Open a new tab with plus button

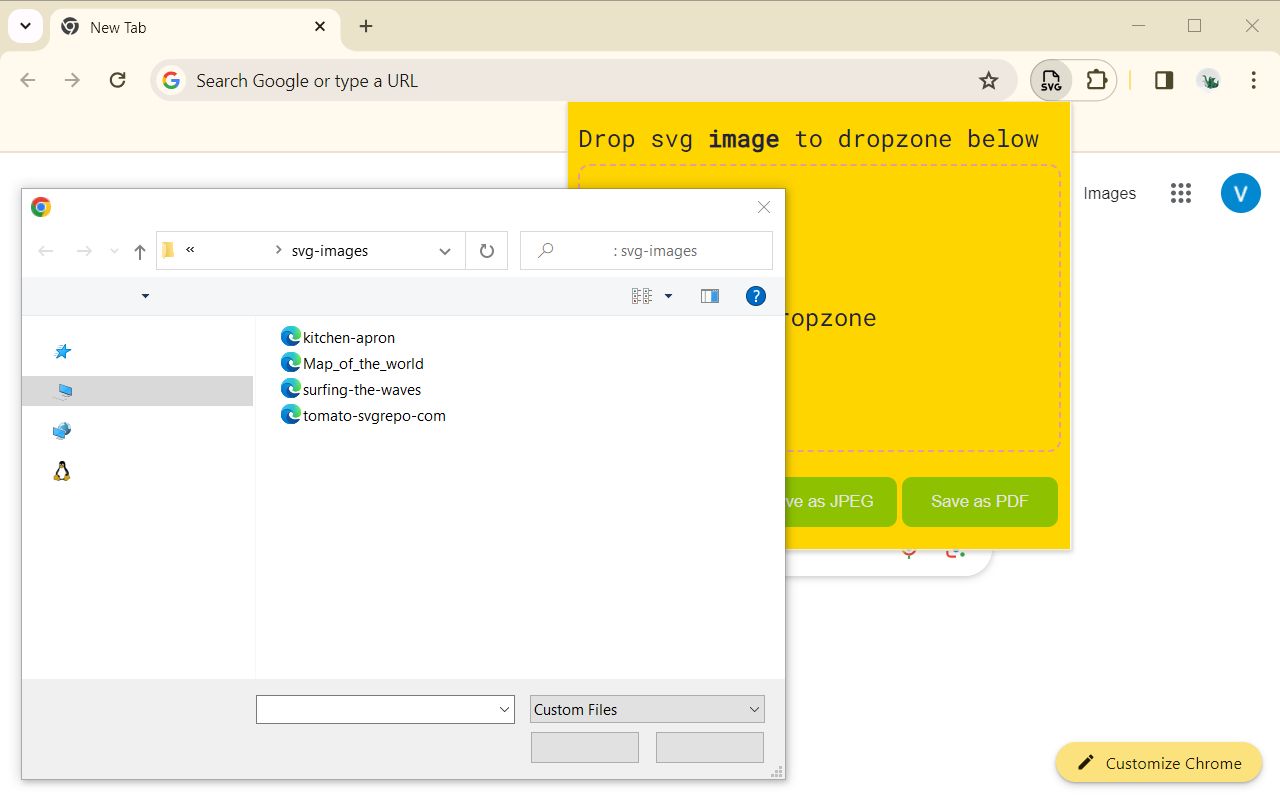click(366, 27)
